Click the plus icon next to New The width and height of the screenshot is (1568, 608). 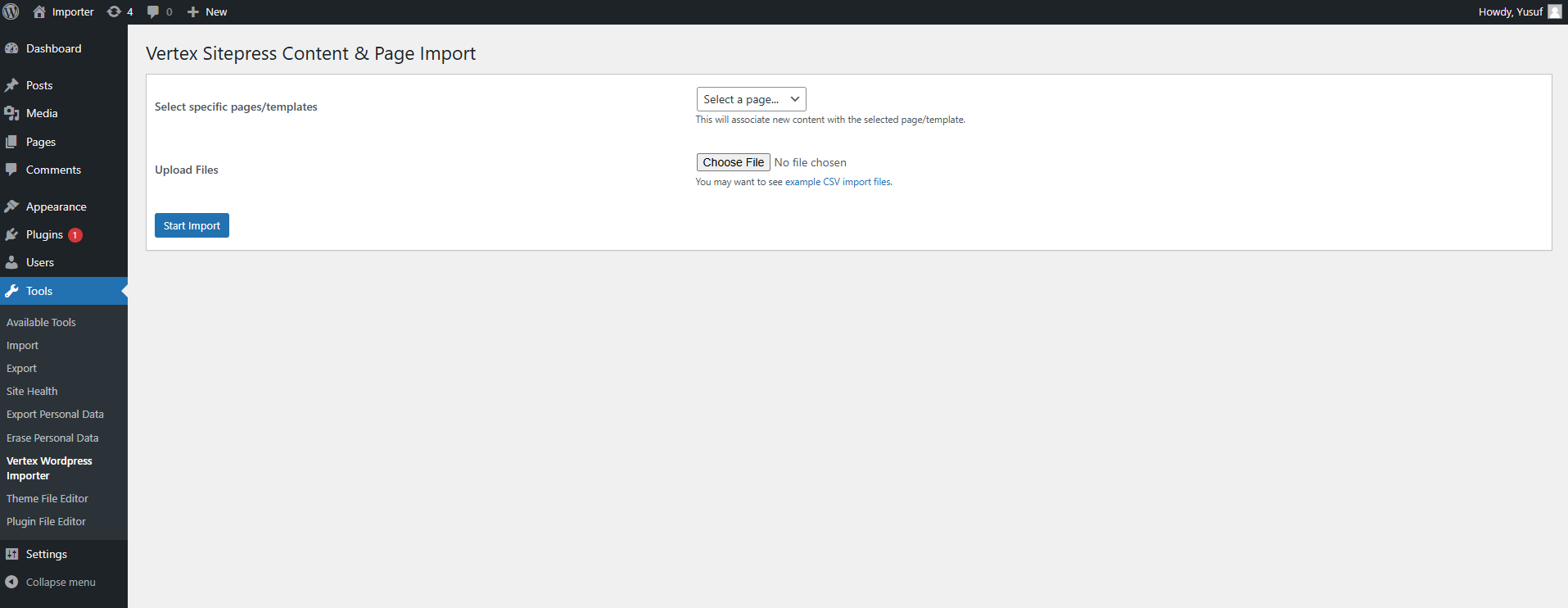pyautogui.click(x=193, y=11)
